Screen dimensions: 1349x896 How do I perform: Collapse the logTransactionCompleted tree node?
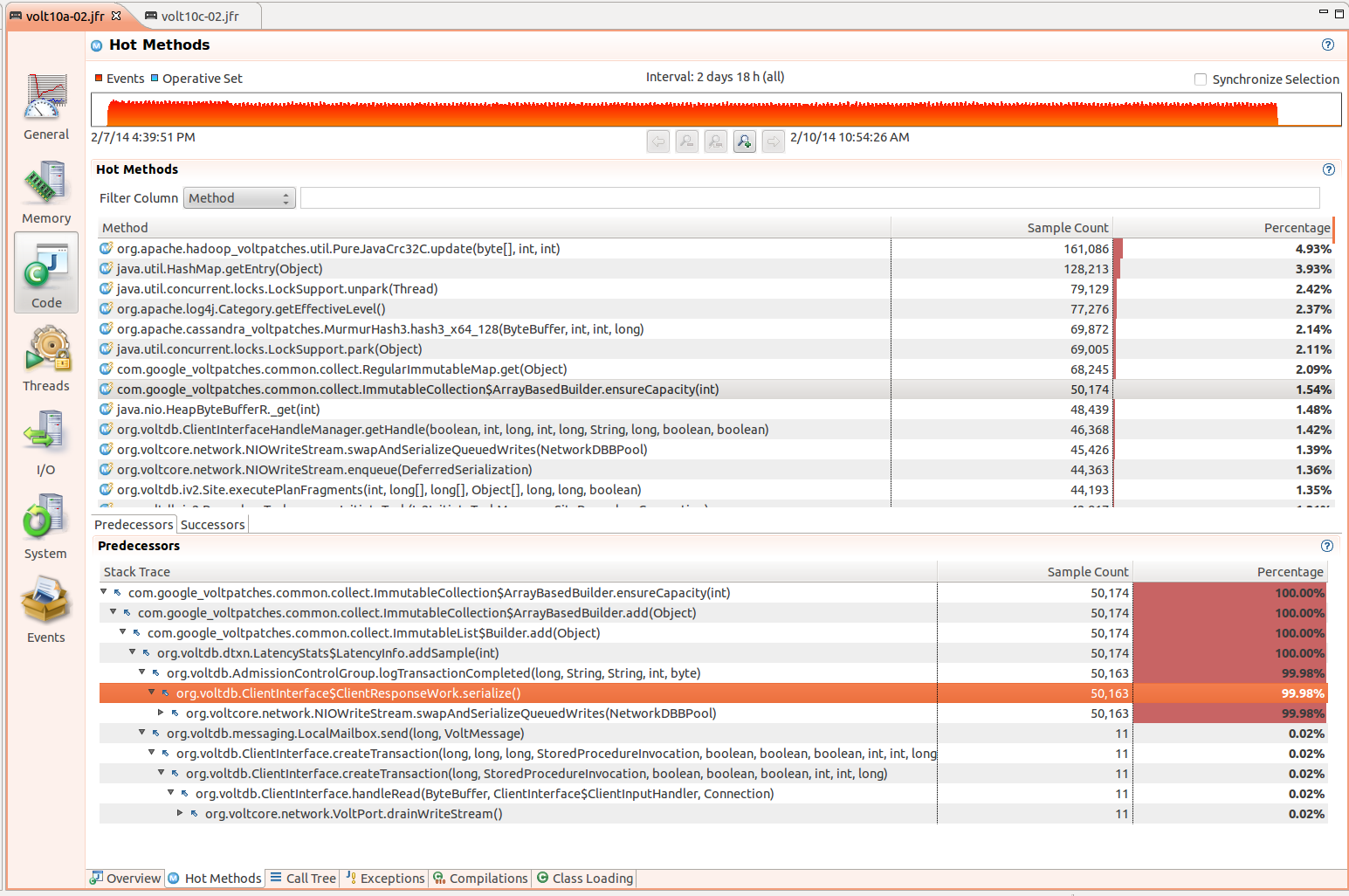[142, 672]
